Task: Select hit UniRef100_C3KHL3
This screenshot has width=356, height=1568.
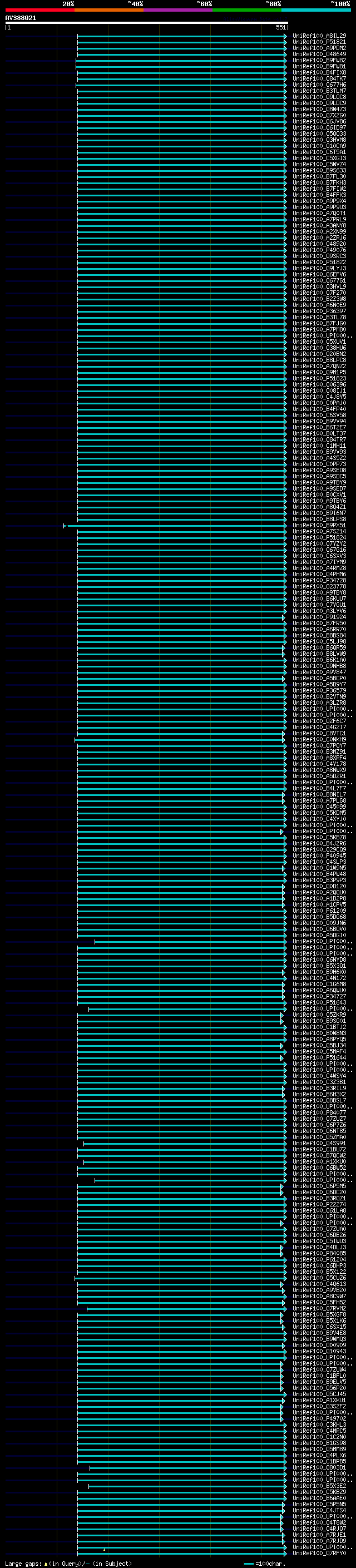Action: [319, 1425]
